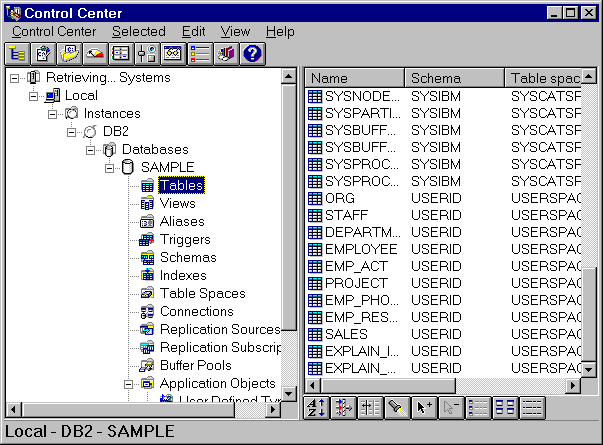Select Table Spaces in the tree
This screenshot has height=445, width=603.
tap(202, 294)
